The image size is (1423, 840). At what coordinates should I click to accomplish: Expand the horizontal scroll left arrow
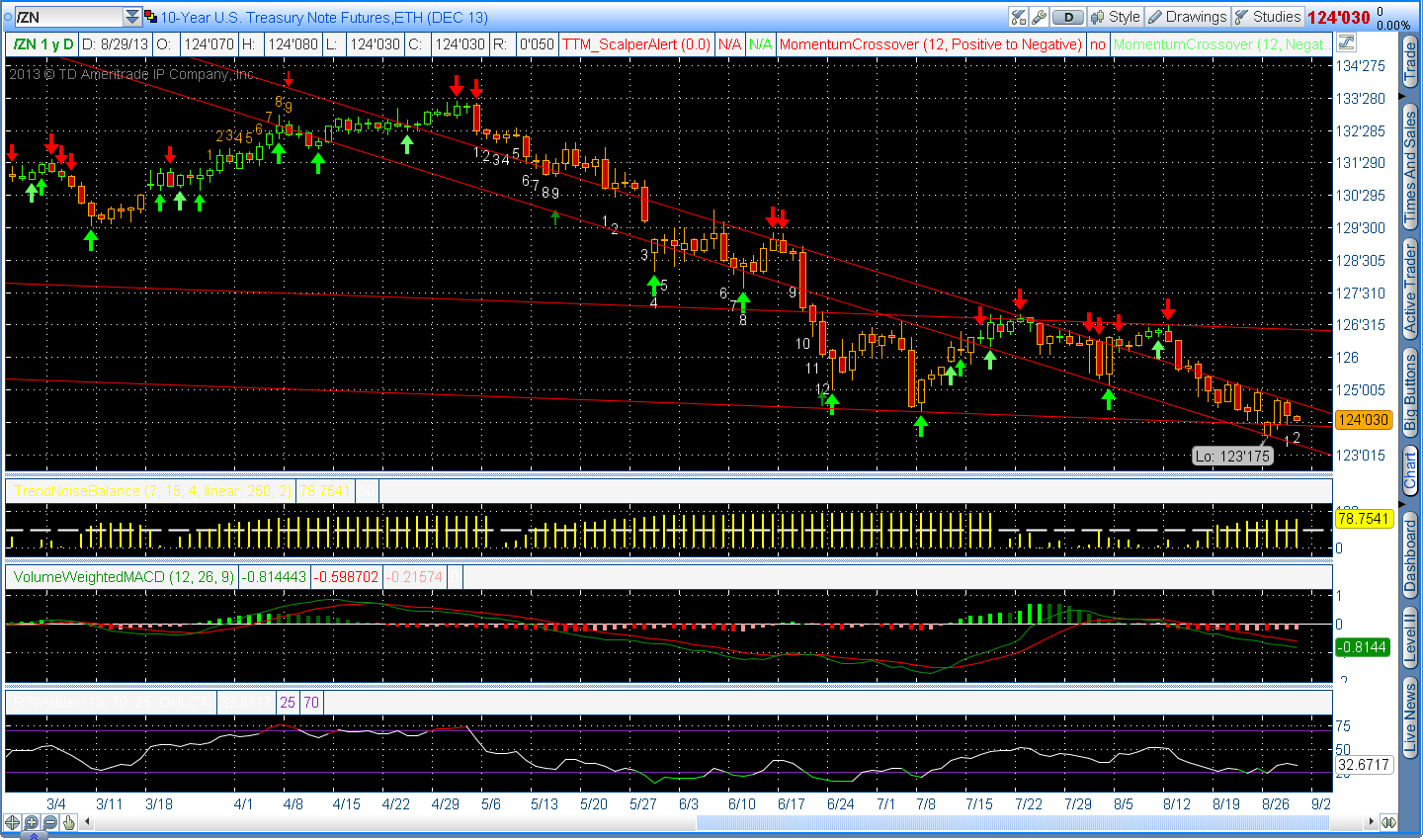(x=86, y=822)
